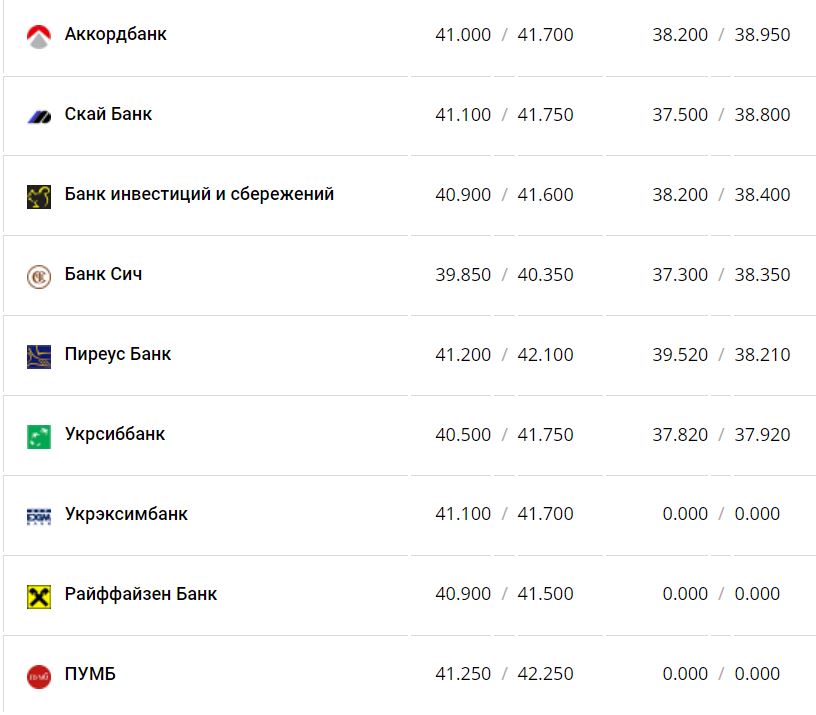This screenshot has height=715, width=816.
Task: Open the Укрэксимбанк link
Action: [126, 514]
